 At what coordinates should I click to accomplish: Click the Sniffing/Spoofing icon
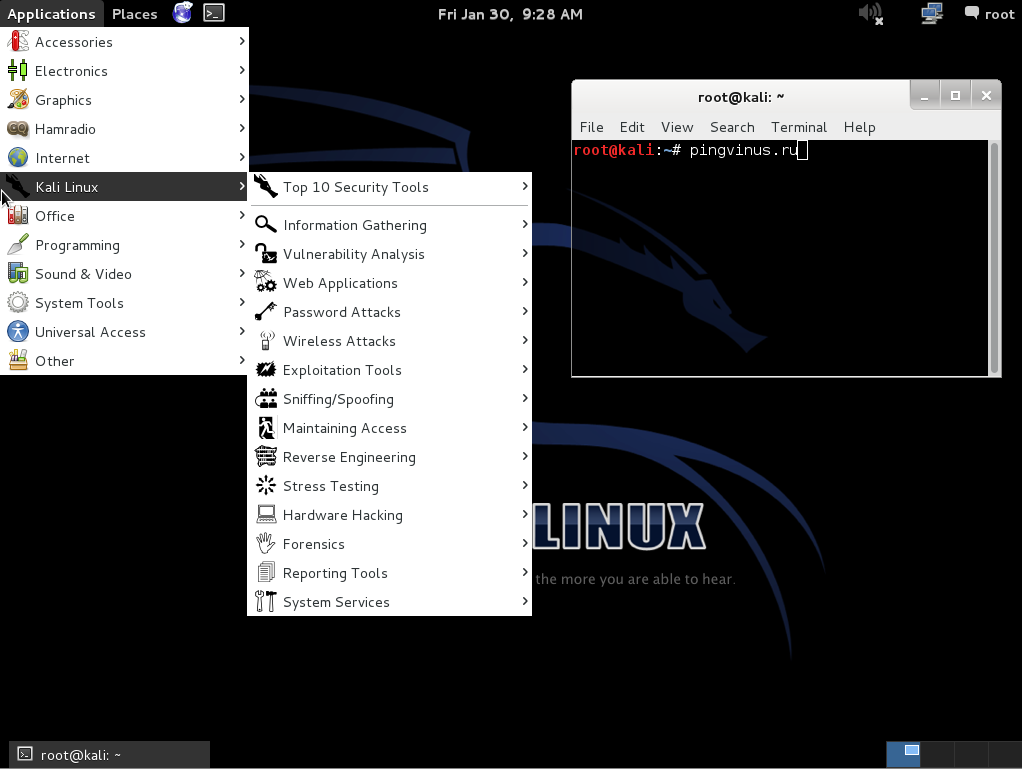(265, 399)
